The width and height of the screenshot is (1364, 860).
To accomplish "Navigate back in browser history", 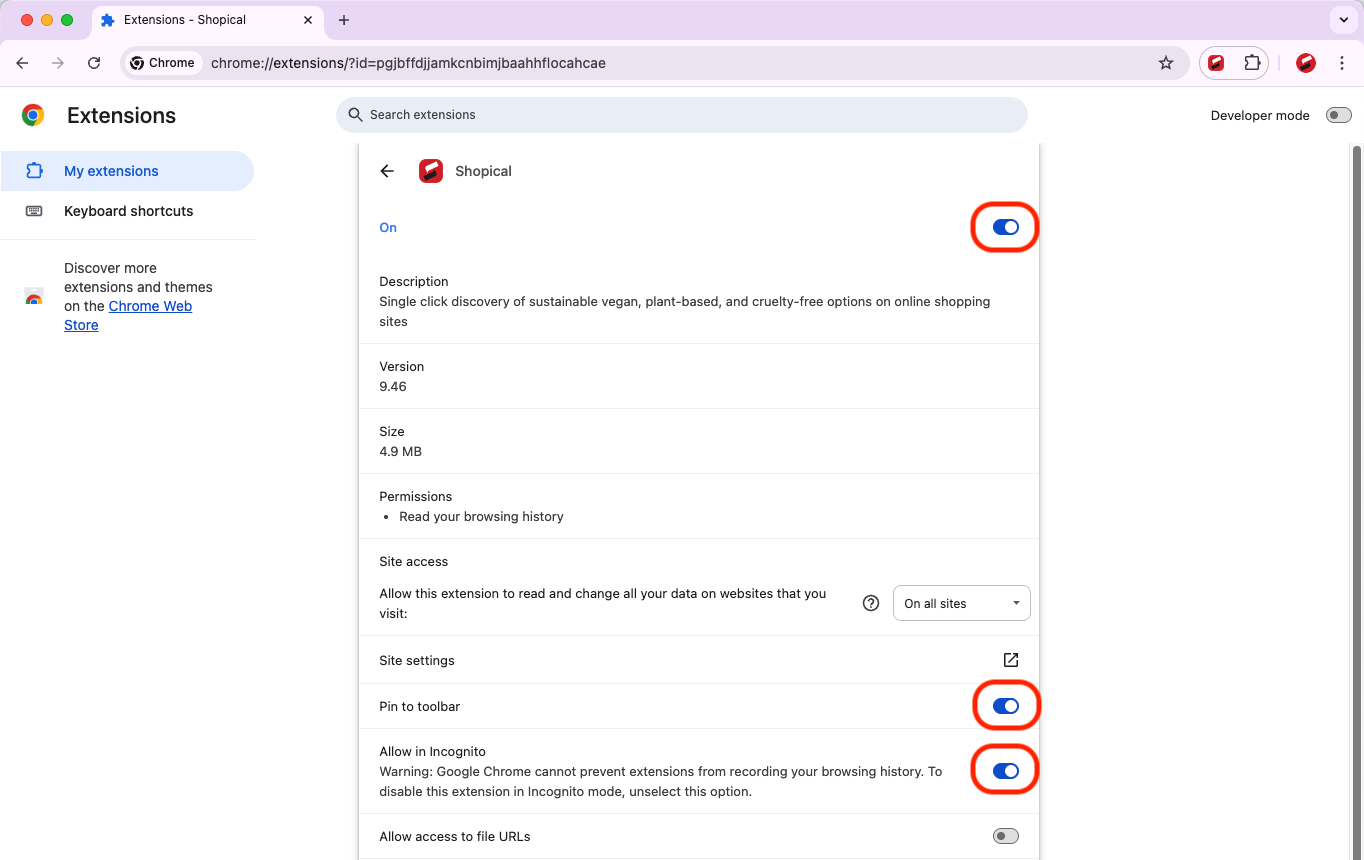I will [22, 63].
